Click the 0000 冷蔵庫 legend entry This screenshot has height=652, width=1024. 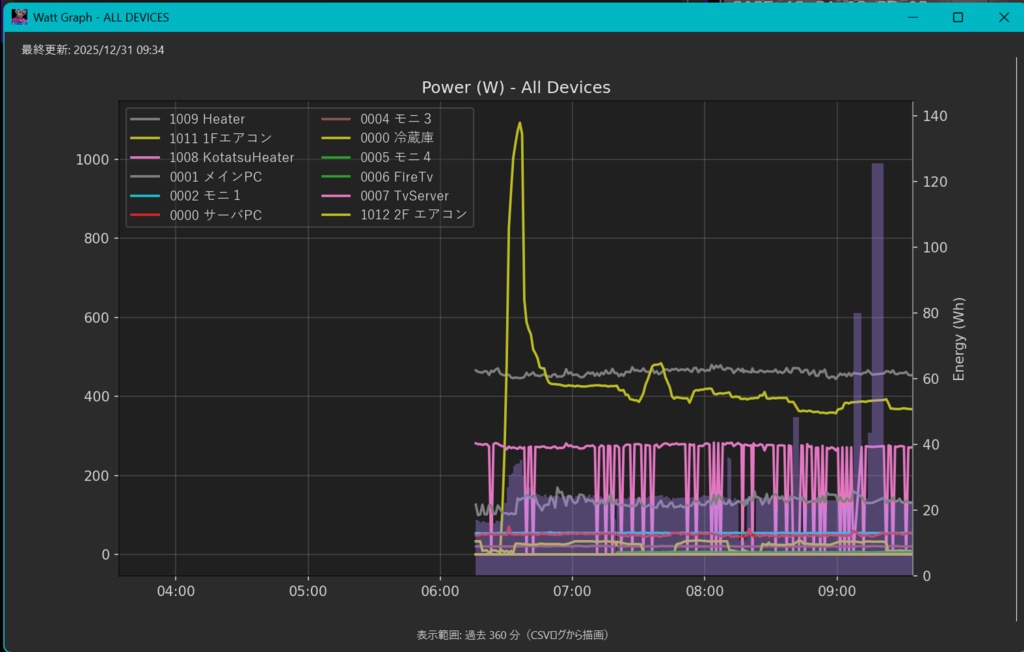(377, 138)
